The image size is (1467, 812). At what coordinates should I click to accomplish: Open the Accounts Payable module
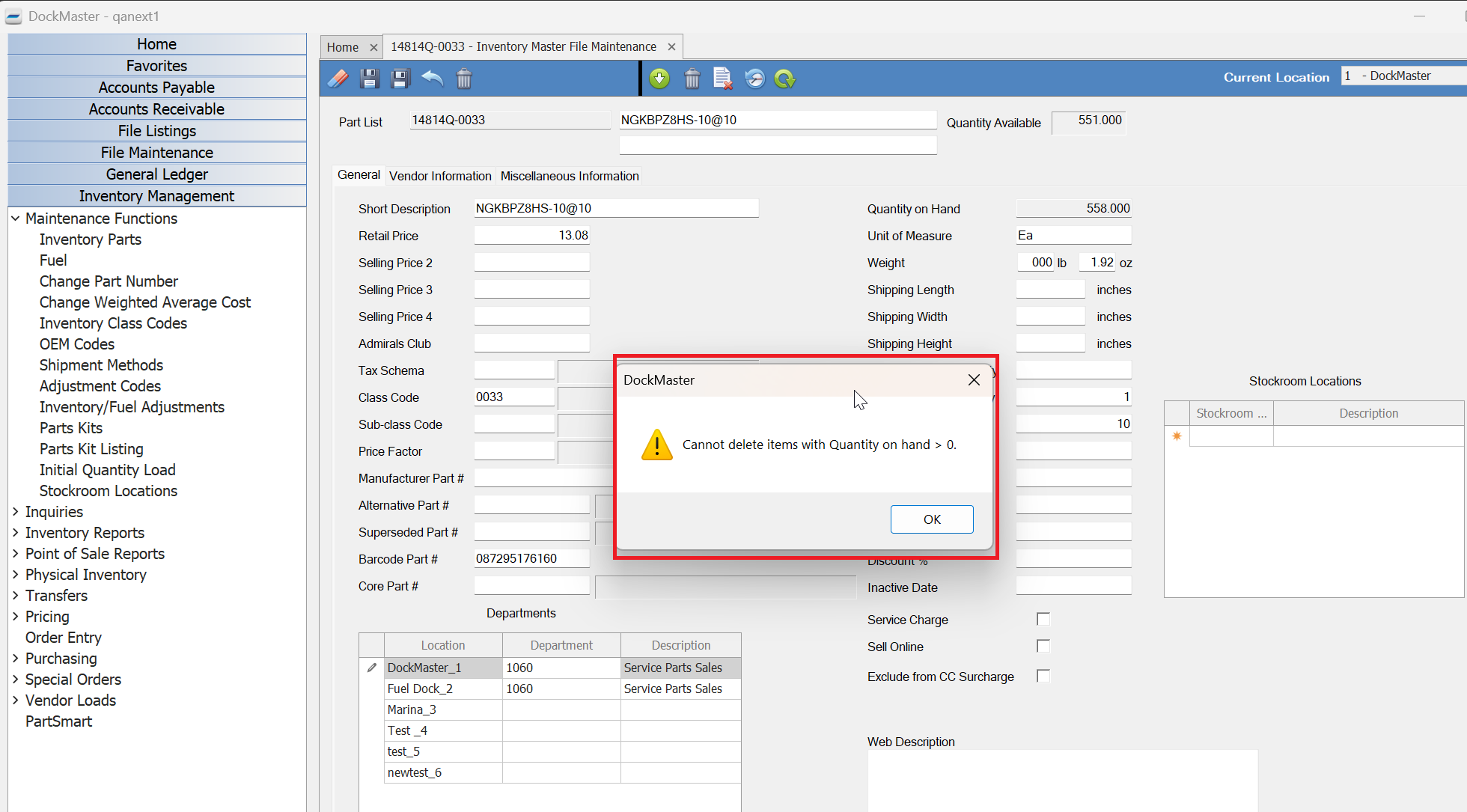156,88
